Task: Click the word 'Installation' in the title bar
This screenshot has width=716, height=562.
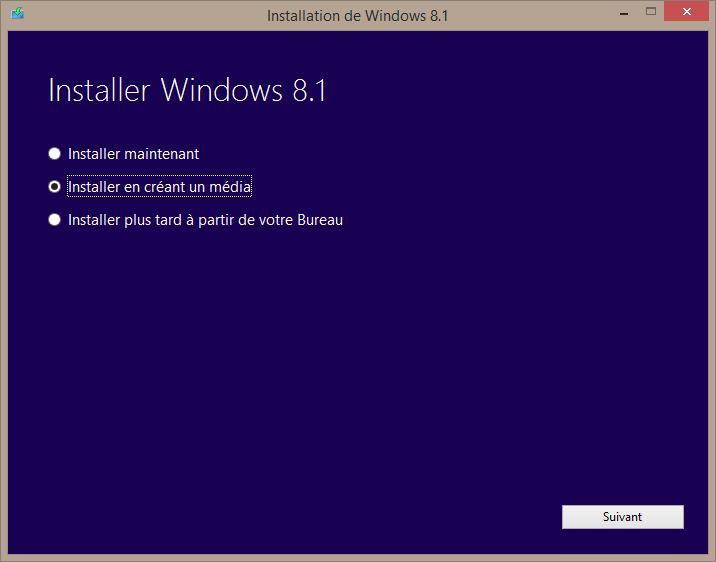Action: [x=302, y=15]
